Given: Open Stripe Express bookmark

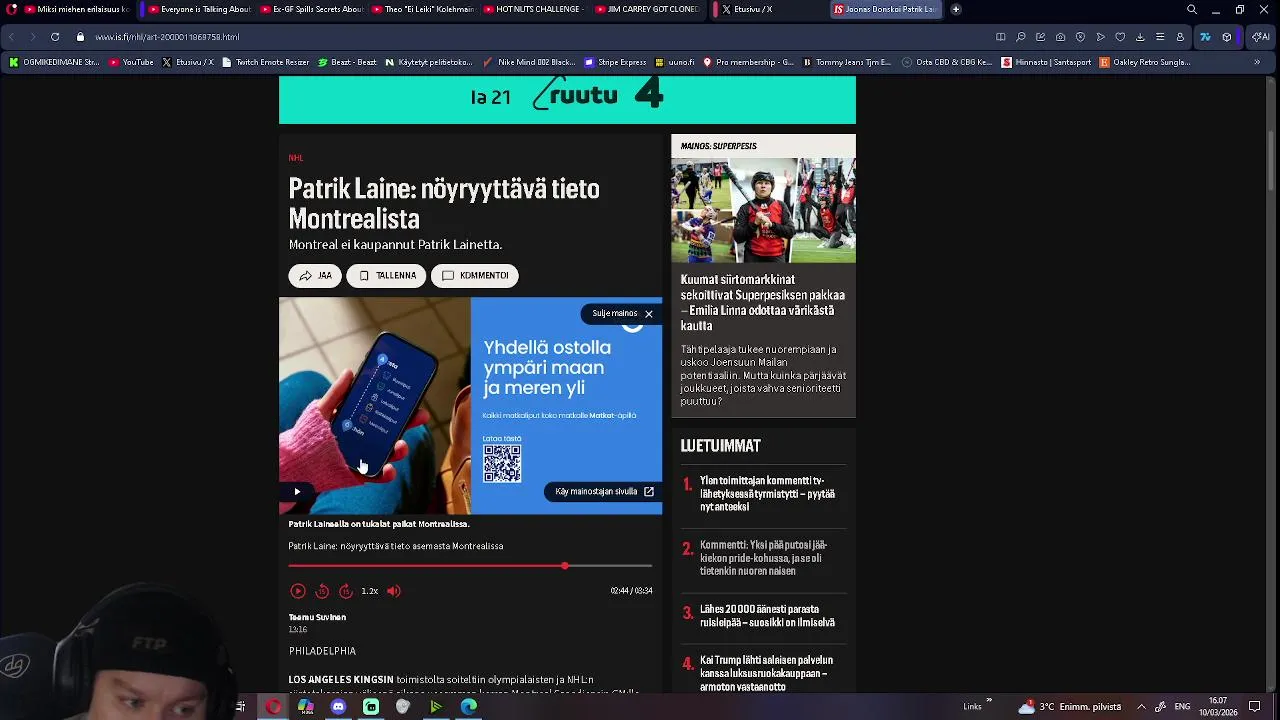Looking at the screenshot, I should point(615,62).
